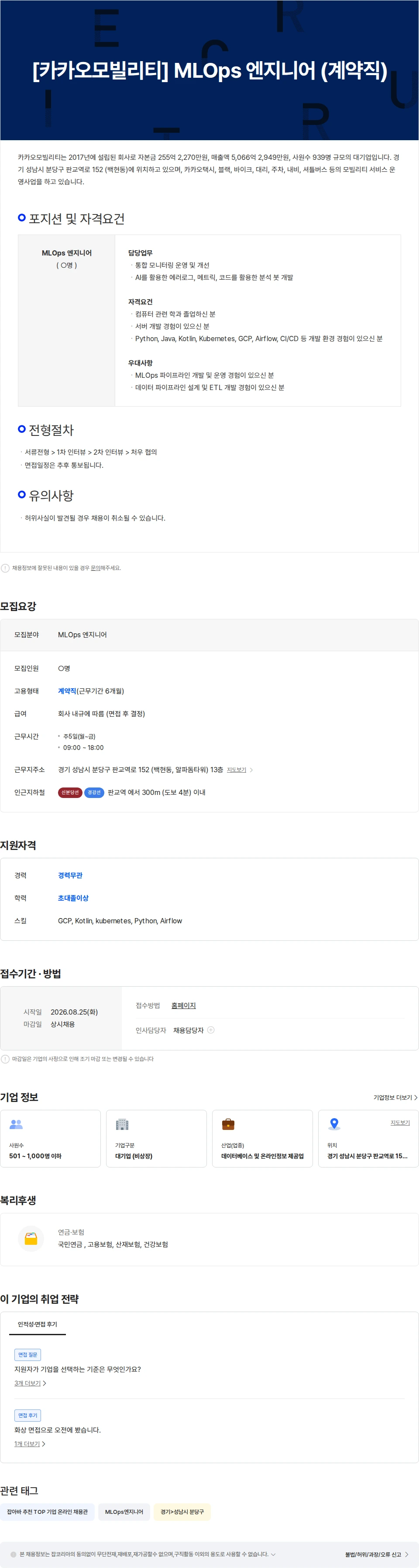Expand 채용담당자 contact details with plus icon

[211, 1030]
